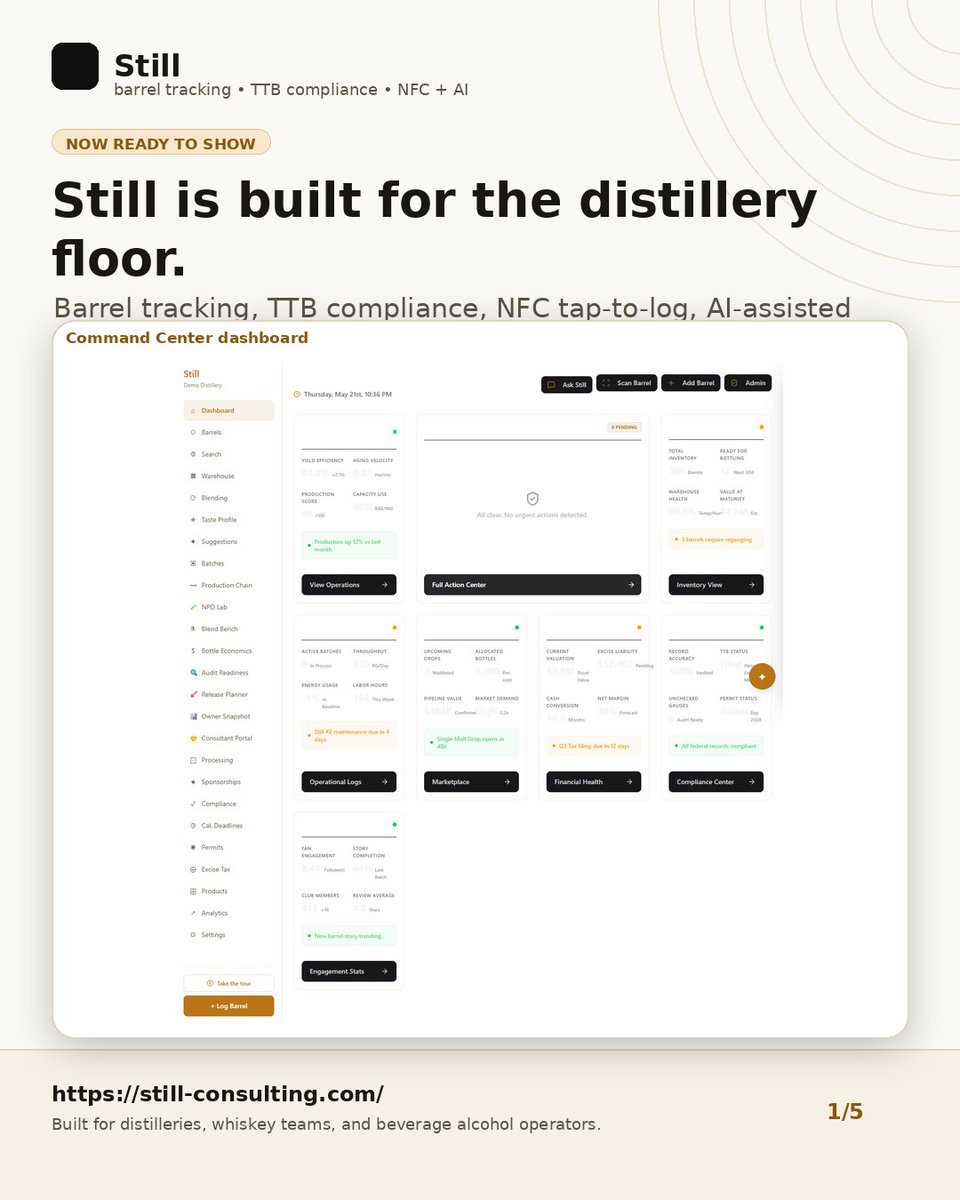Select the Audit Readiness magnifier icon

point(193,673)
